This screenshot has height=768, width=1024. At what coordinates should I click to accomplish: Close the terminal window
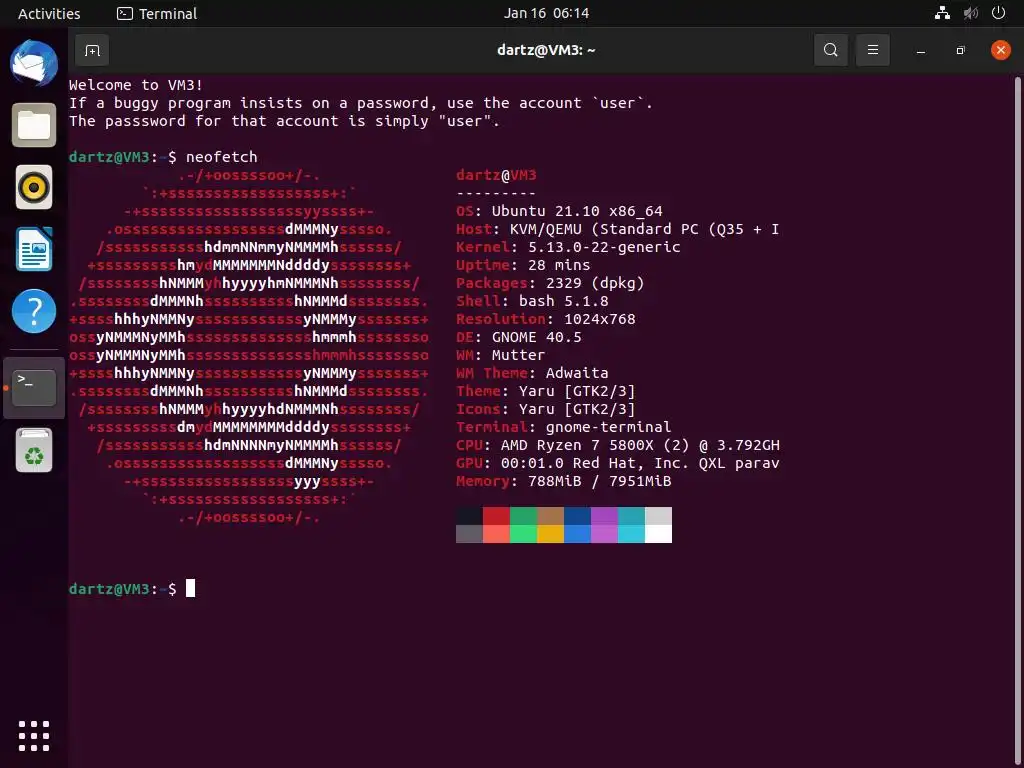(1000, 50)
